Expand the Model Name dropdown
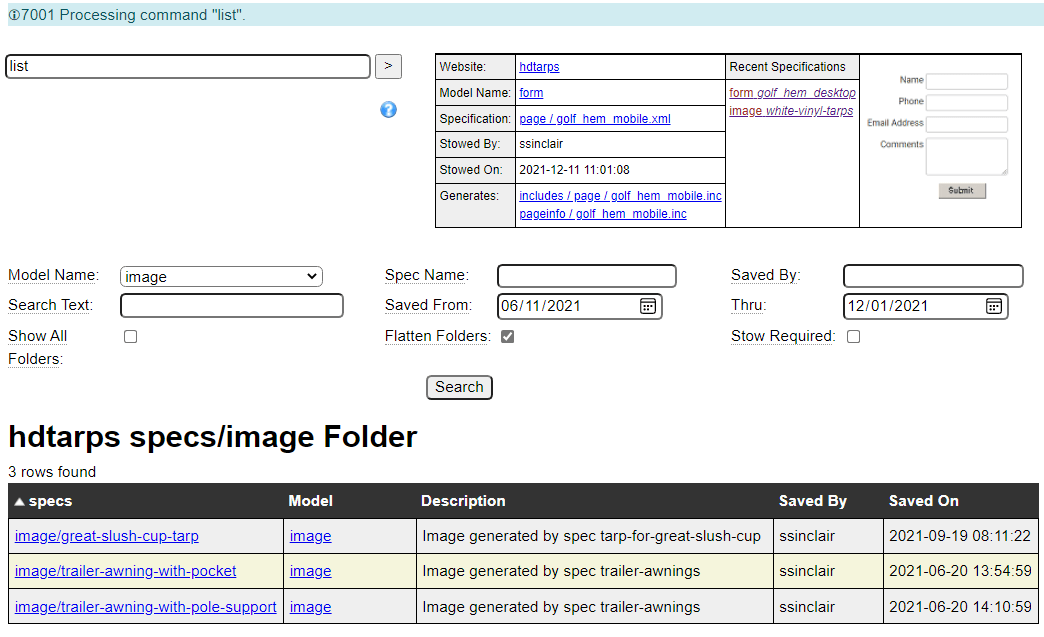The height and width of the screenshot is (637, 1044). point(221,277)
